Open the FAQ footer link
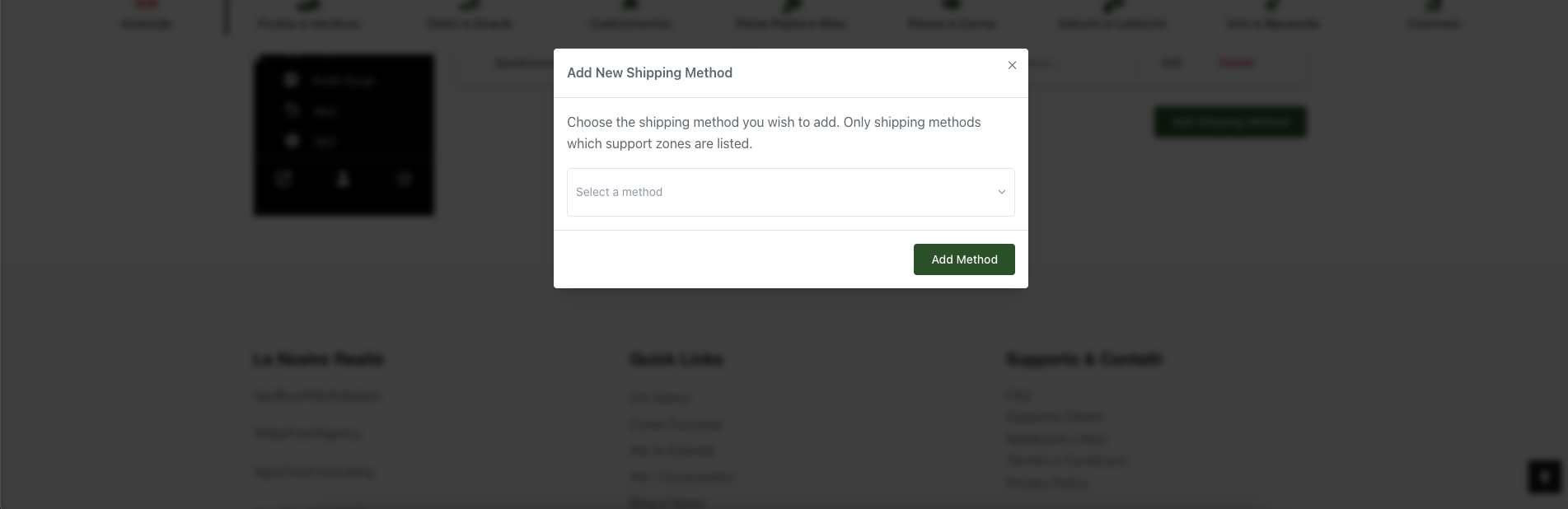The height and width of the screenshot is (509, 1568). [x=1018, y=396]
